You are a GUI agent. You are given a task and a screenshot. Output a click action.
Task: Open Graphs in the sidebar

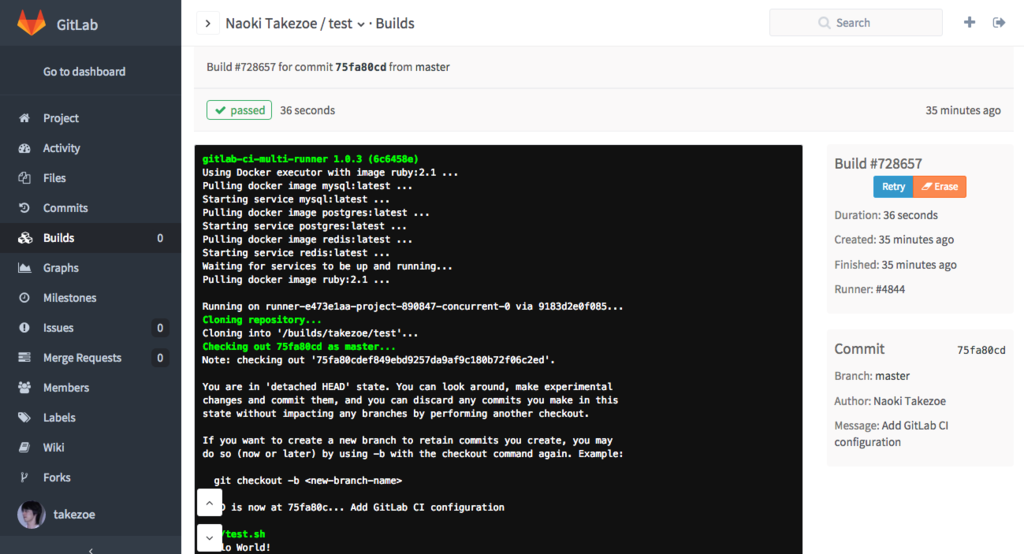[91, 268]
